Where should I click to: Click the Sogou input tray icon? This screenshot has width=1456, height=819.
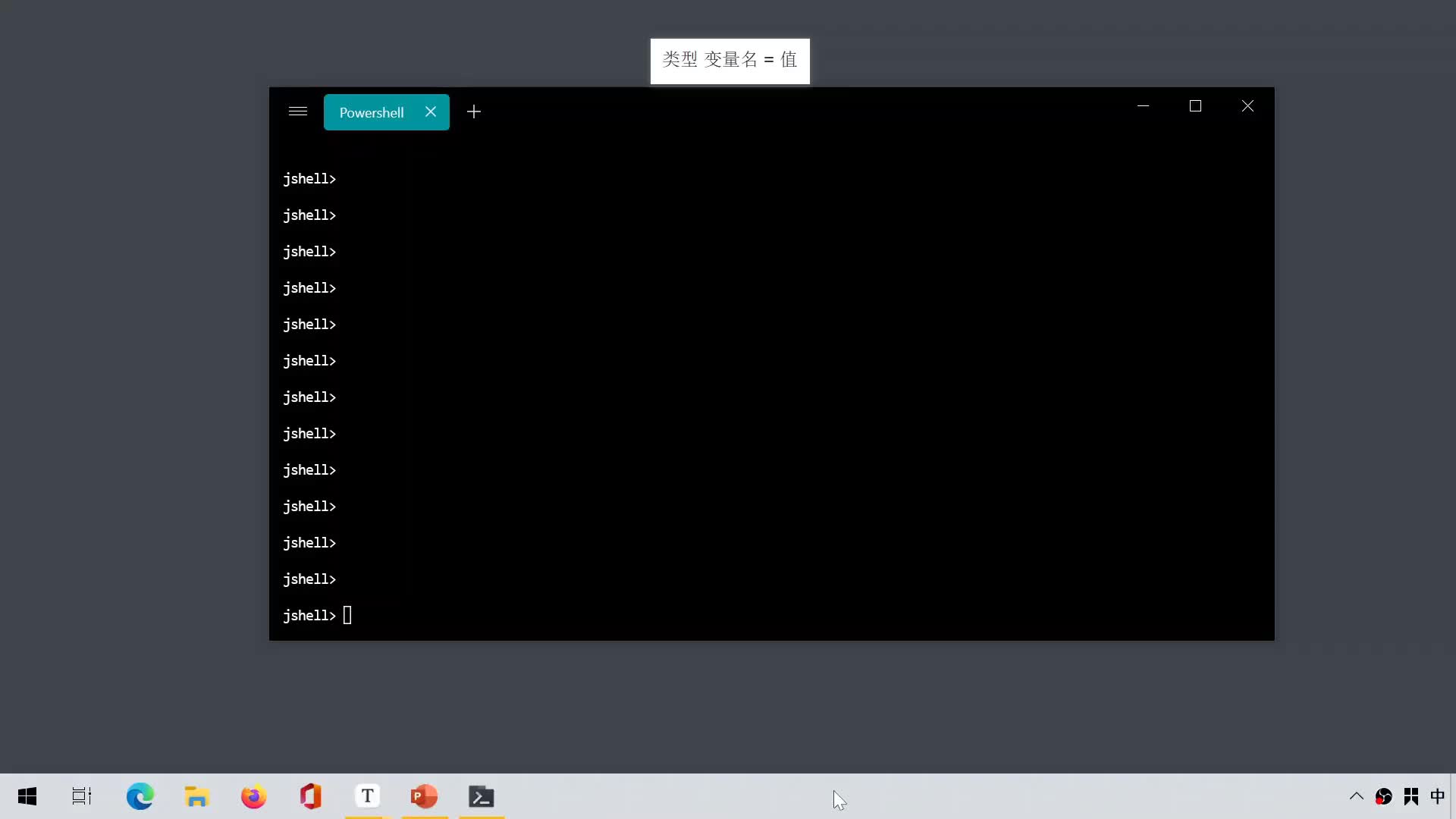(1411, 796)
